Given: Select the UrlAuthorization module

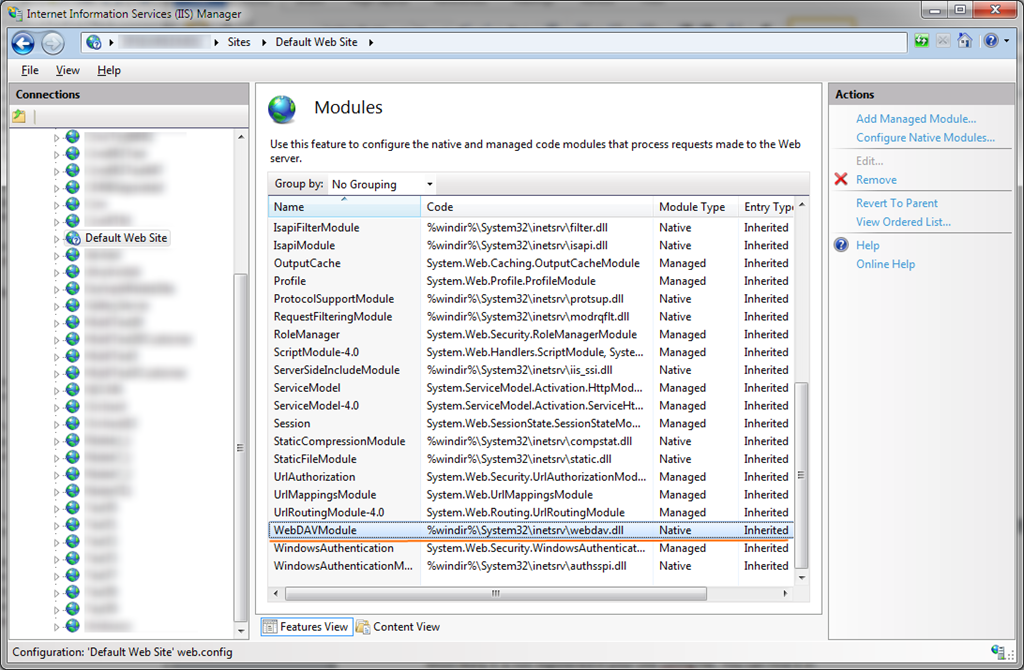Looking at the screenshot, I should (x=532, y=477).
